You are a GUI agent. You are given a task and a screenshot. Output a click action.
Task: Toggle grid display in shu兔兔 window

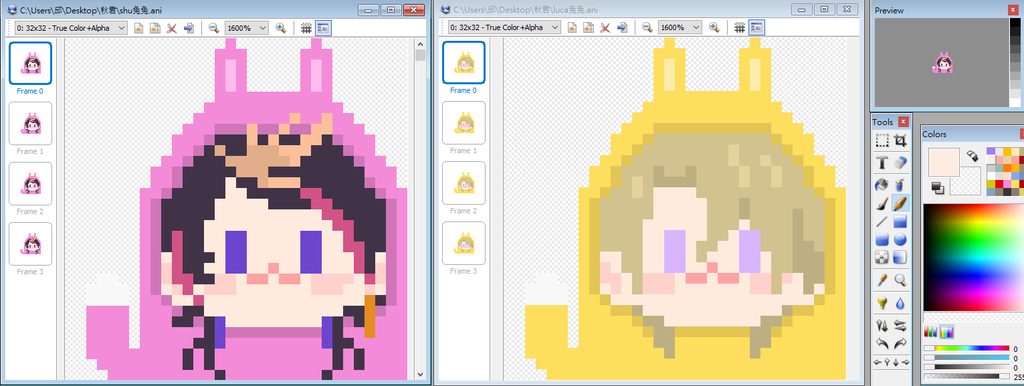click(x=306, y=27)
